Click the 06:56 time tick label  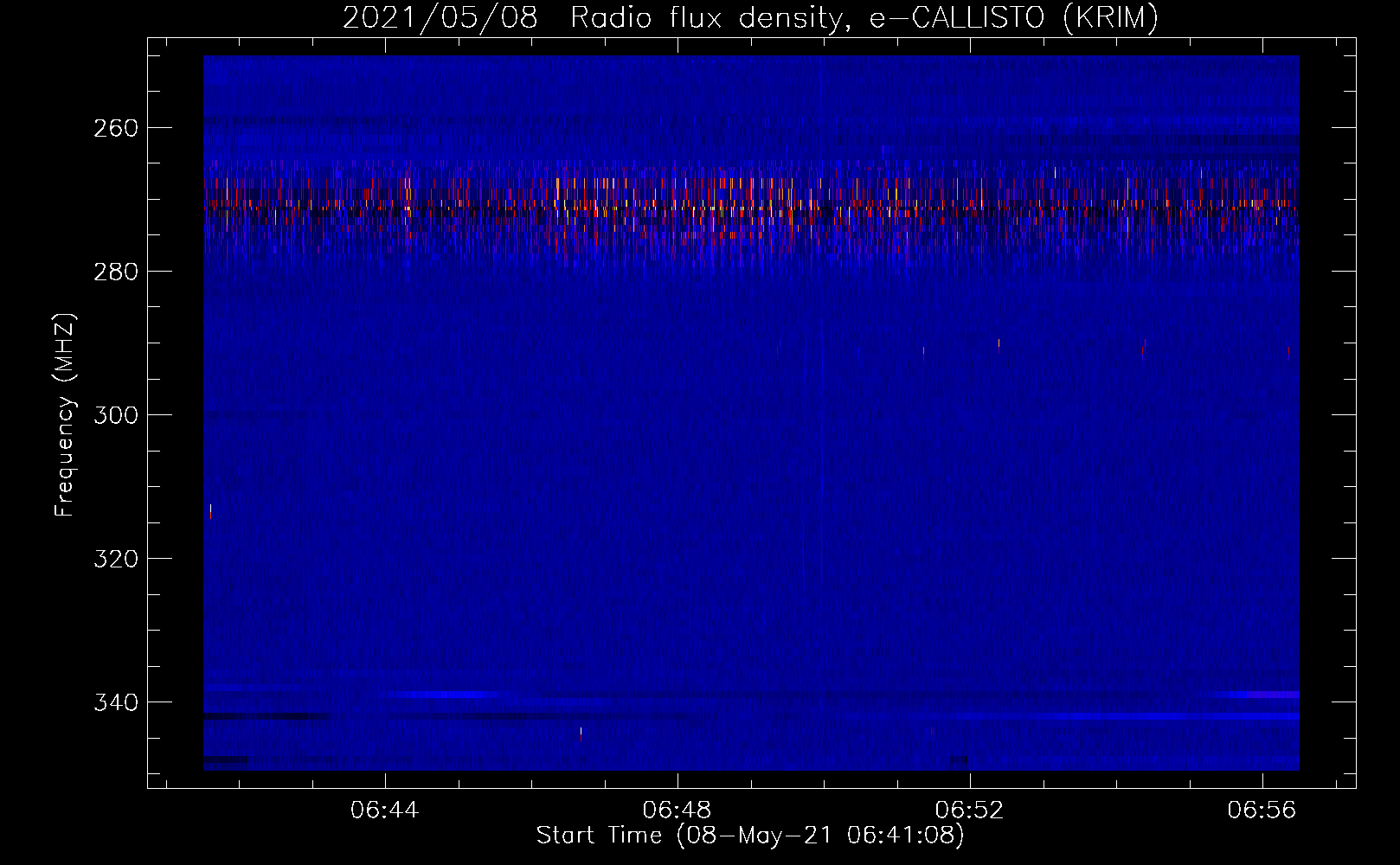pyautogui.click(x=1262, y=811)
